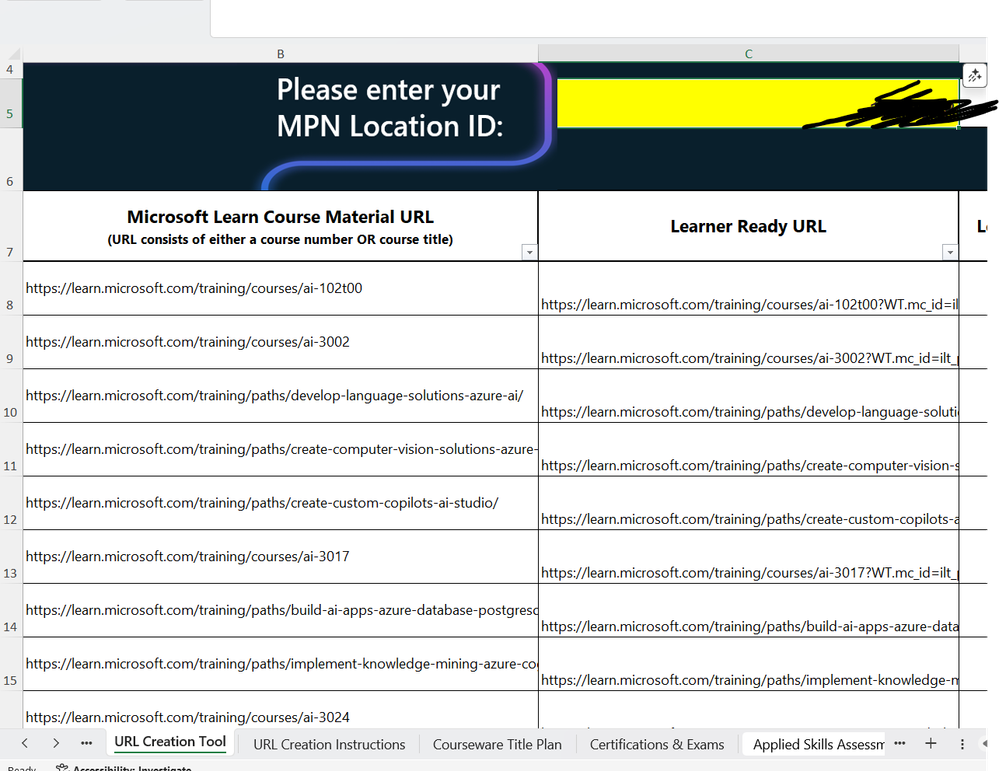
Task: Click the courses/ai-3024 course material URL cell
Action: (x=280, y=710)
